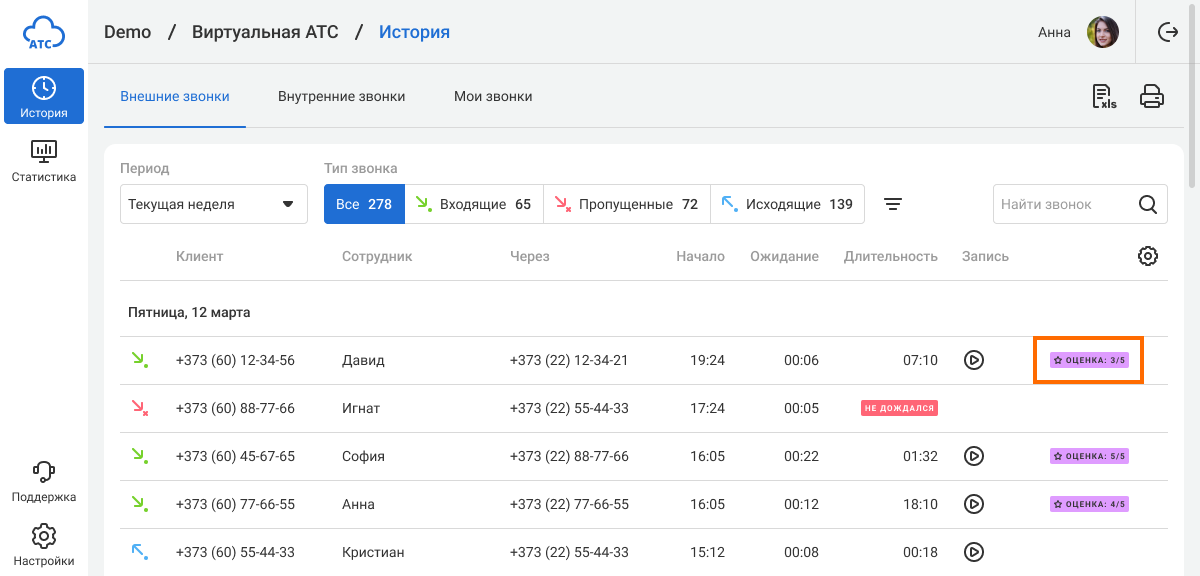Viewport: 1200px width, 576px height.
Task: Click the Виртуальная АТС breadcrumb
Action: tap(265, 32)
